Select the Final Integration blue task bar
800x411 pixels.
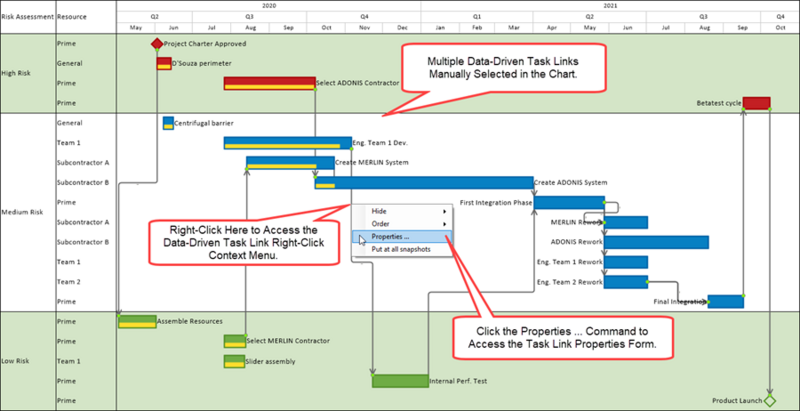[x=726, y=301]
